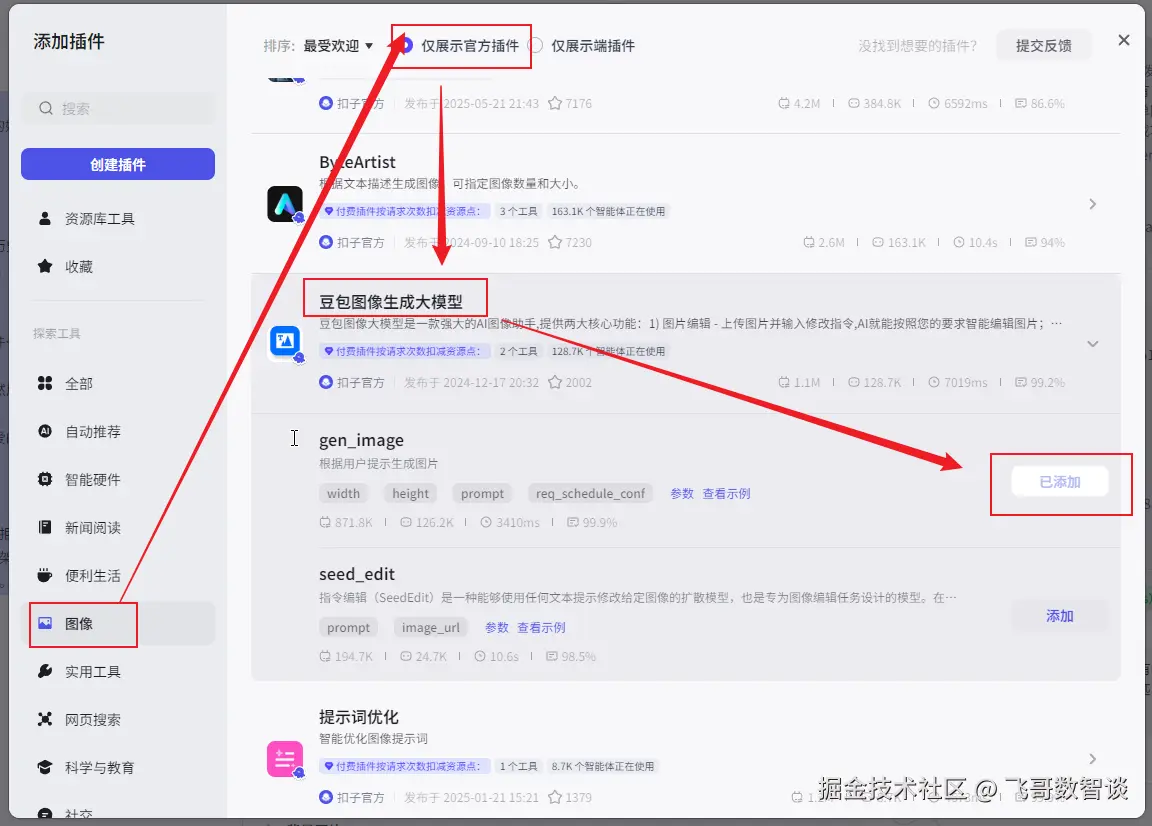Open 资源库工具 person icon

(45, 218)
